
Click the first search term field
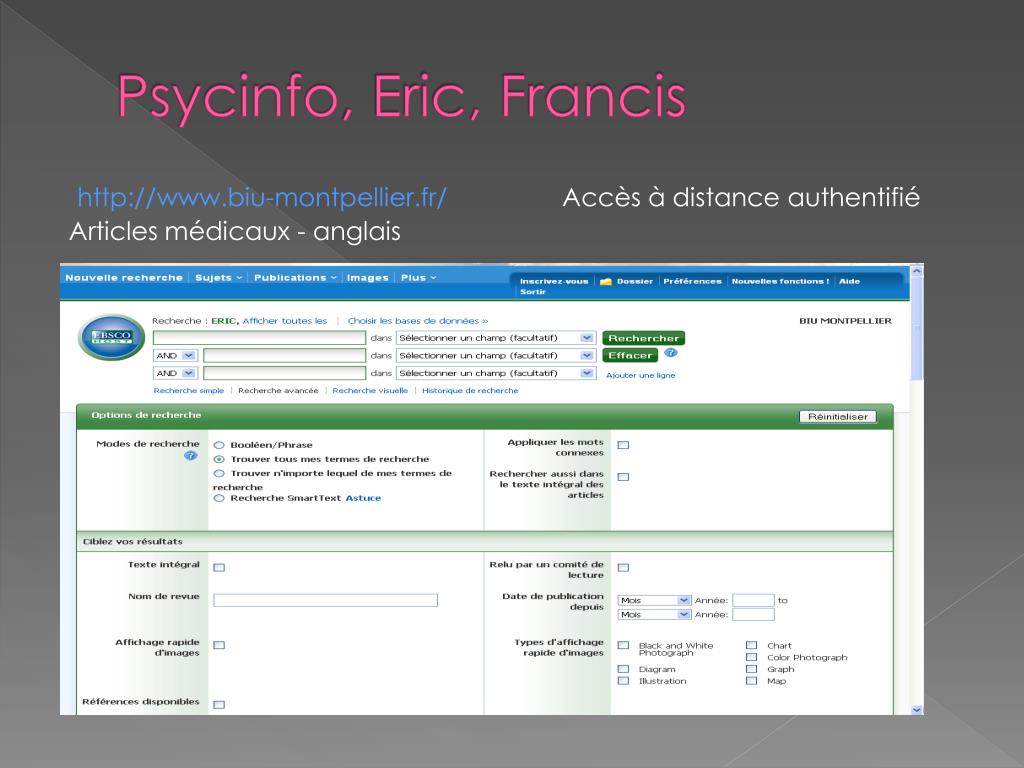click(x=259, y=338)
